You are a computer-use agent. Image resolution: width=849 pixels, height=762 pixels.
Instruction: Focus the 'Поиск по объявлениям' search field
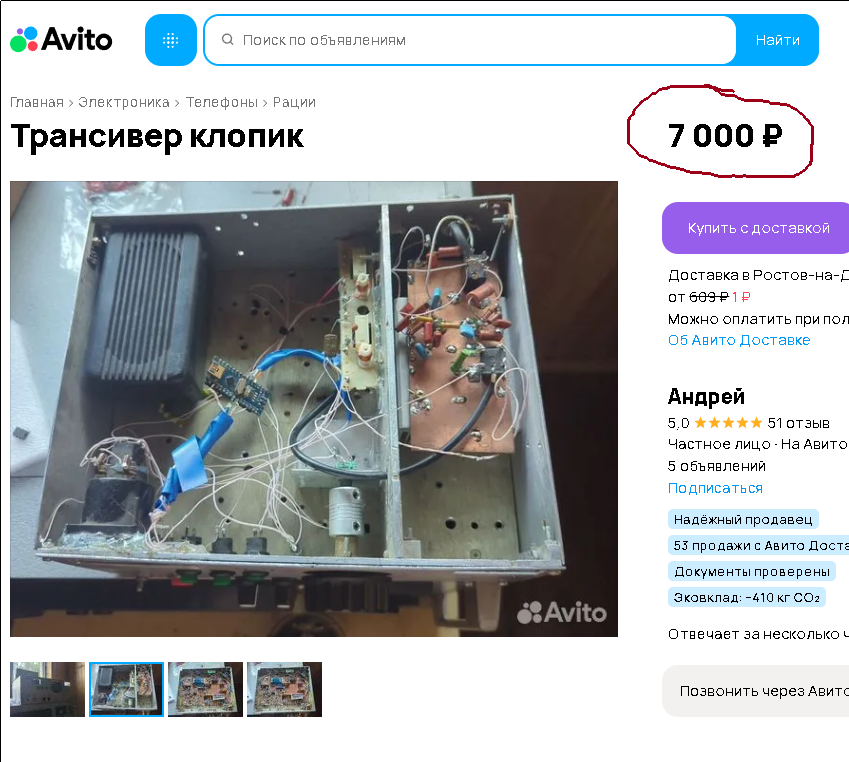pyautogui.click(x=469, y=40)
